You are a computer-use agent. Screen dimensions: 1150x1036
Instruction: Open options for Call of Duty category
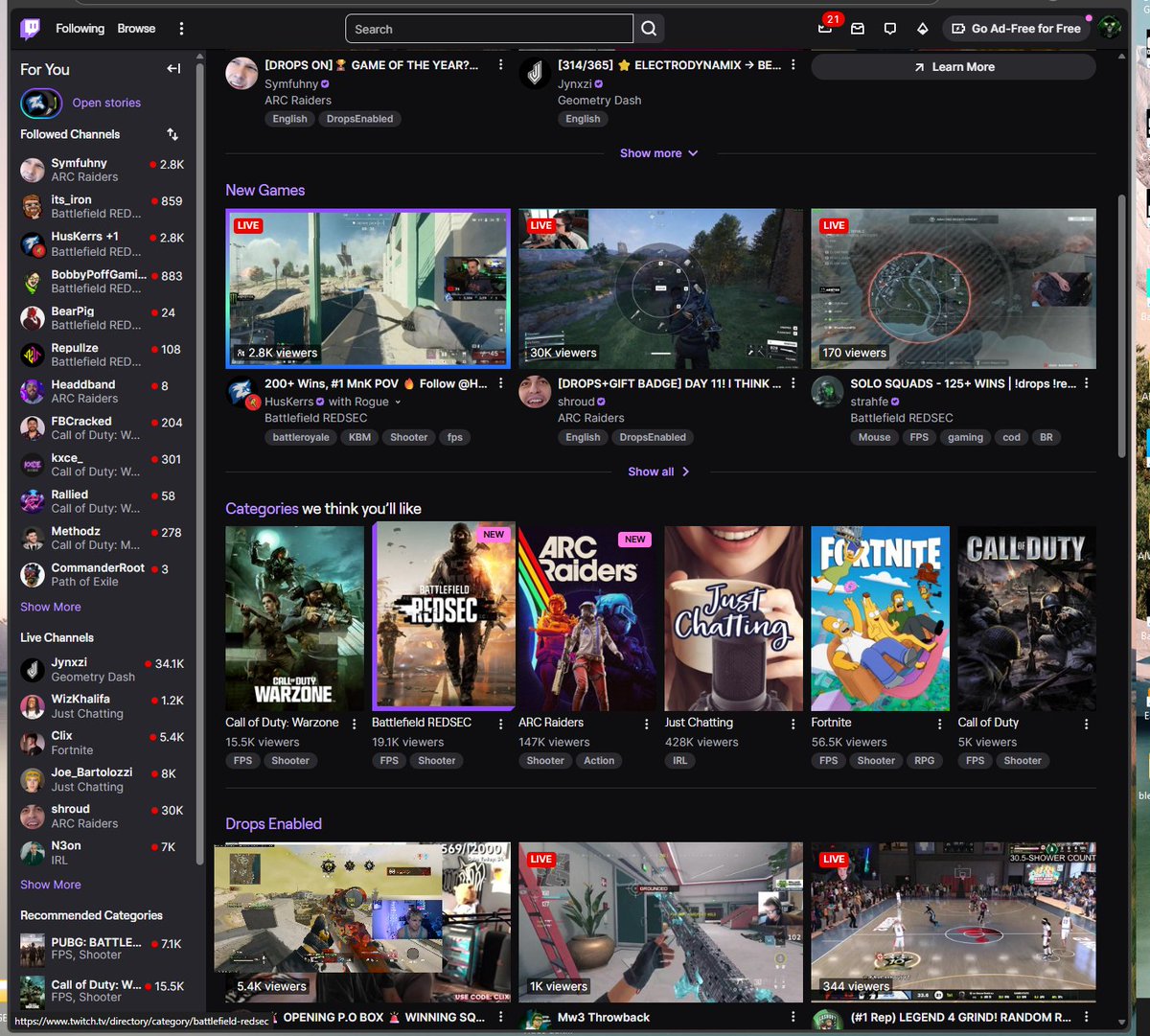tap(1086, 724)
